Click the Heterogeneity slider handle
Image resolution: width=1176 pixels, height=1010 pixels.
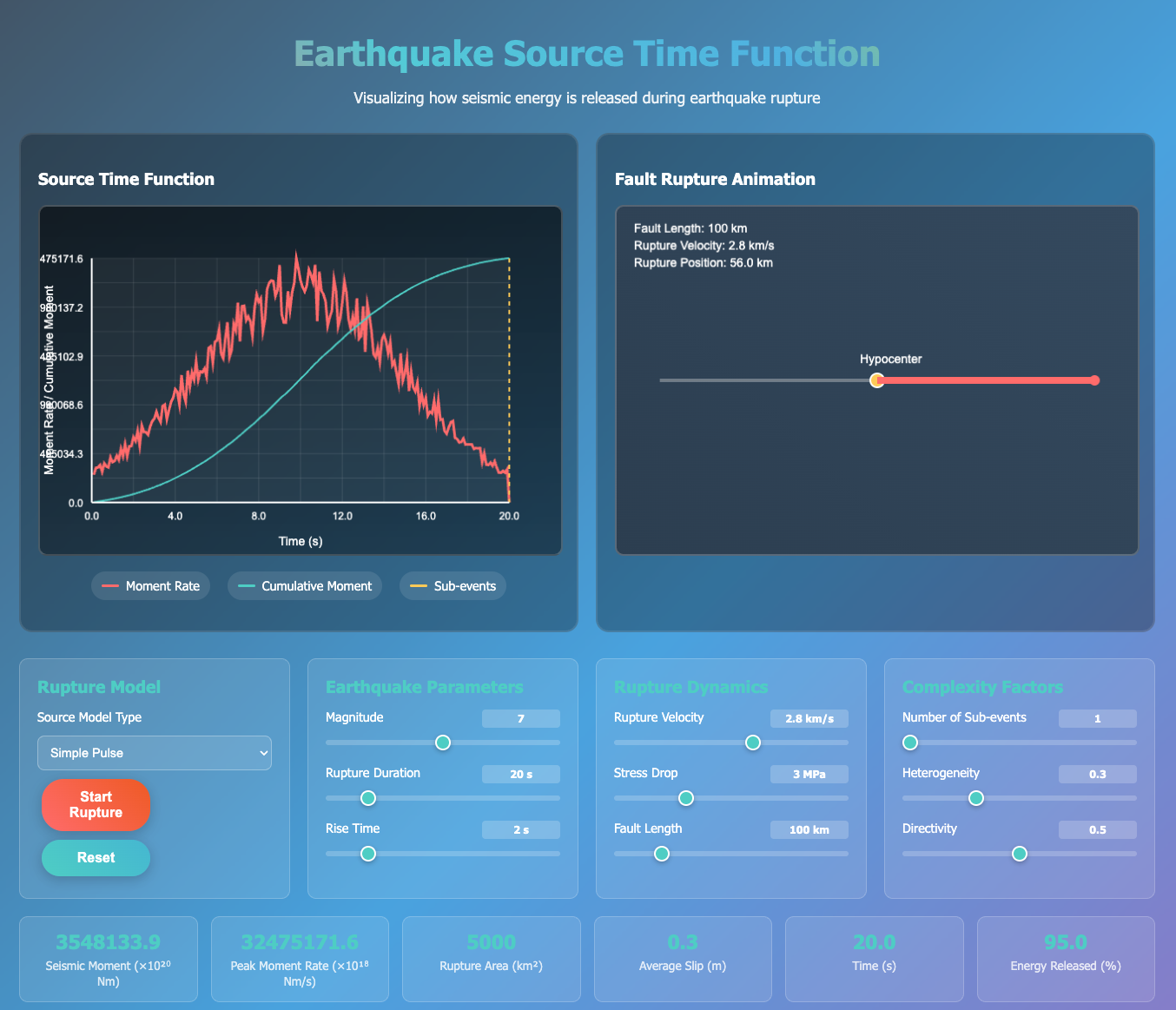[x=976, y=798]
